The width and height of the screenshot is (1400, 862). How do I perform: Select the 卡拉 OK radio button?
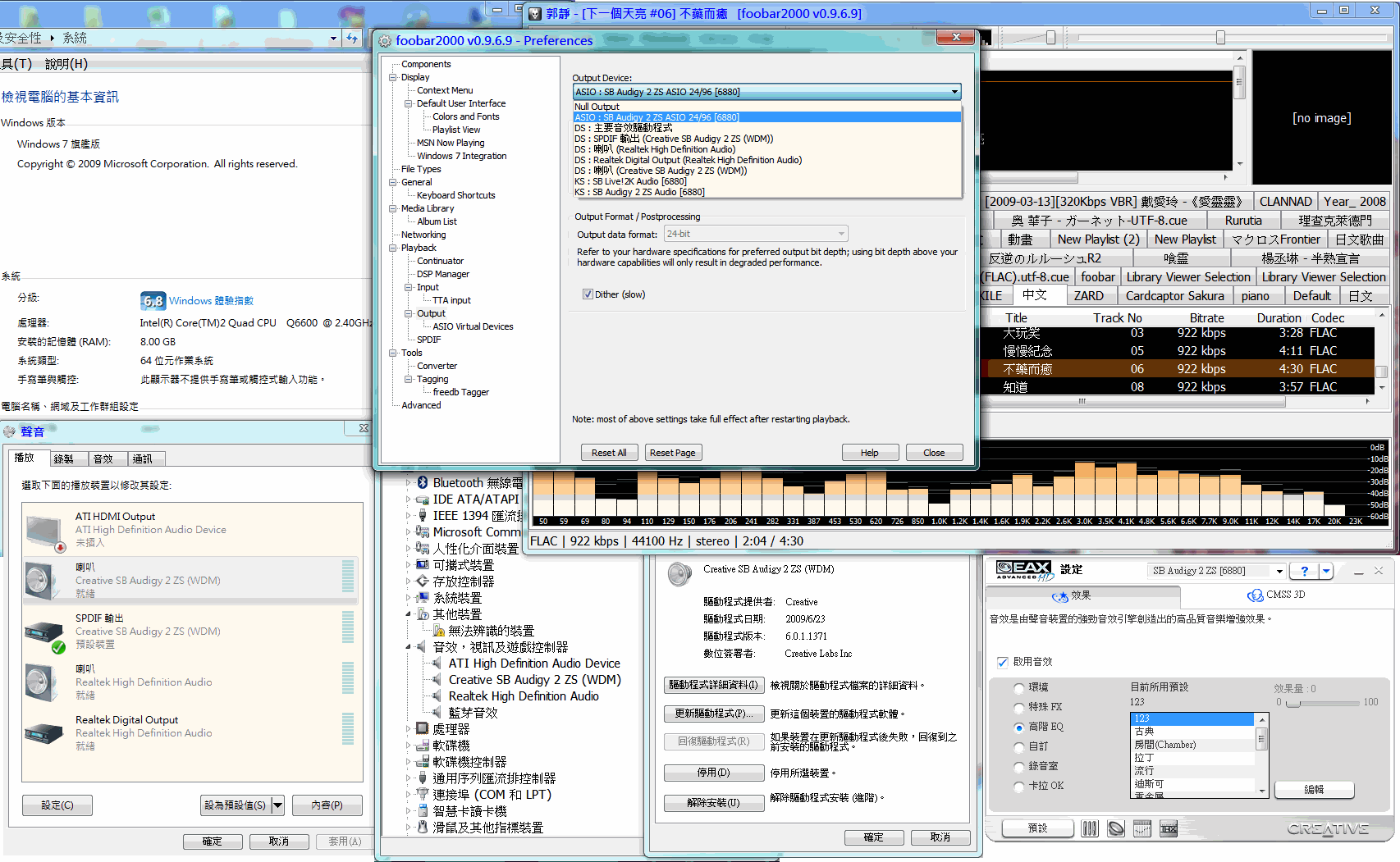(1019, 787)
